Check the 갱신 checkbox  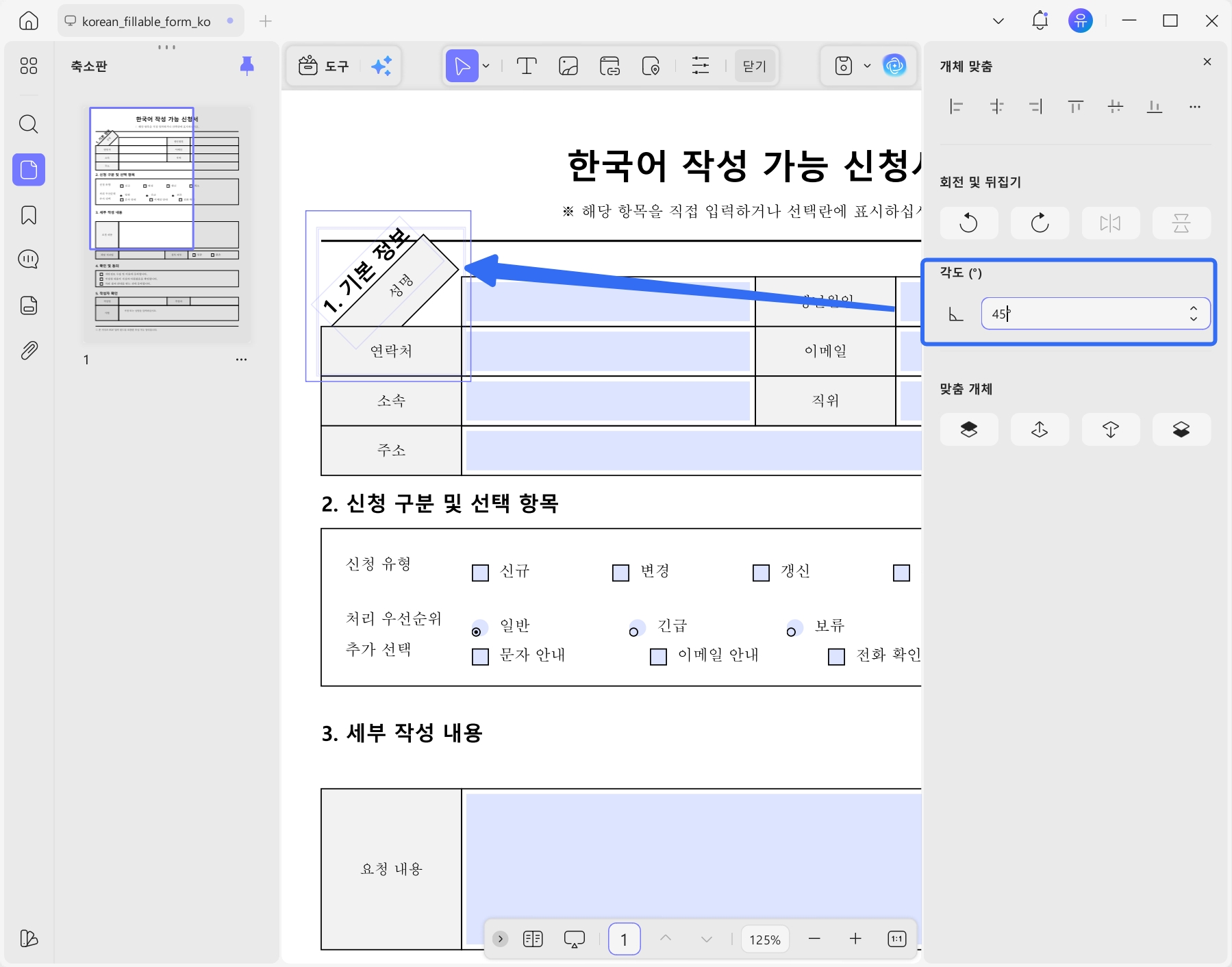(762, 573)
